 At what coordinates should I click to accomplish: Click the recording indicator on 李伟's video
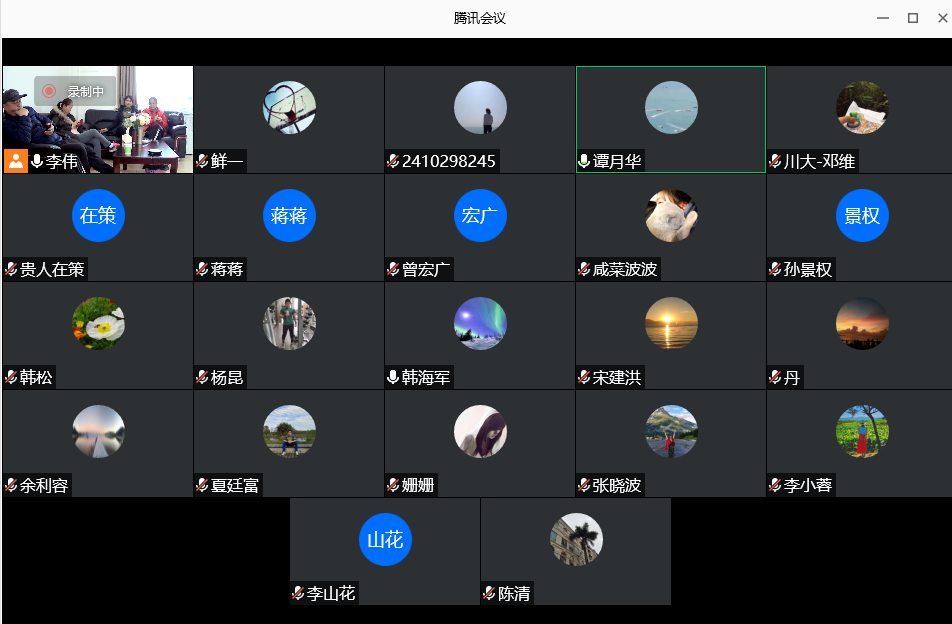click(x=74, y=91)
